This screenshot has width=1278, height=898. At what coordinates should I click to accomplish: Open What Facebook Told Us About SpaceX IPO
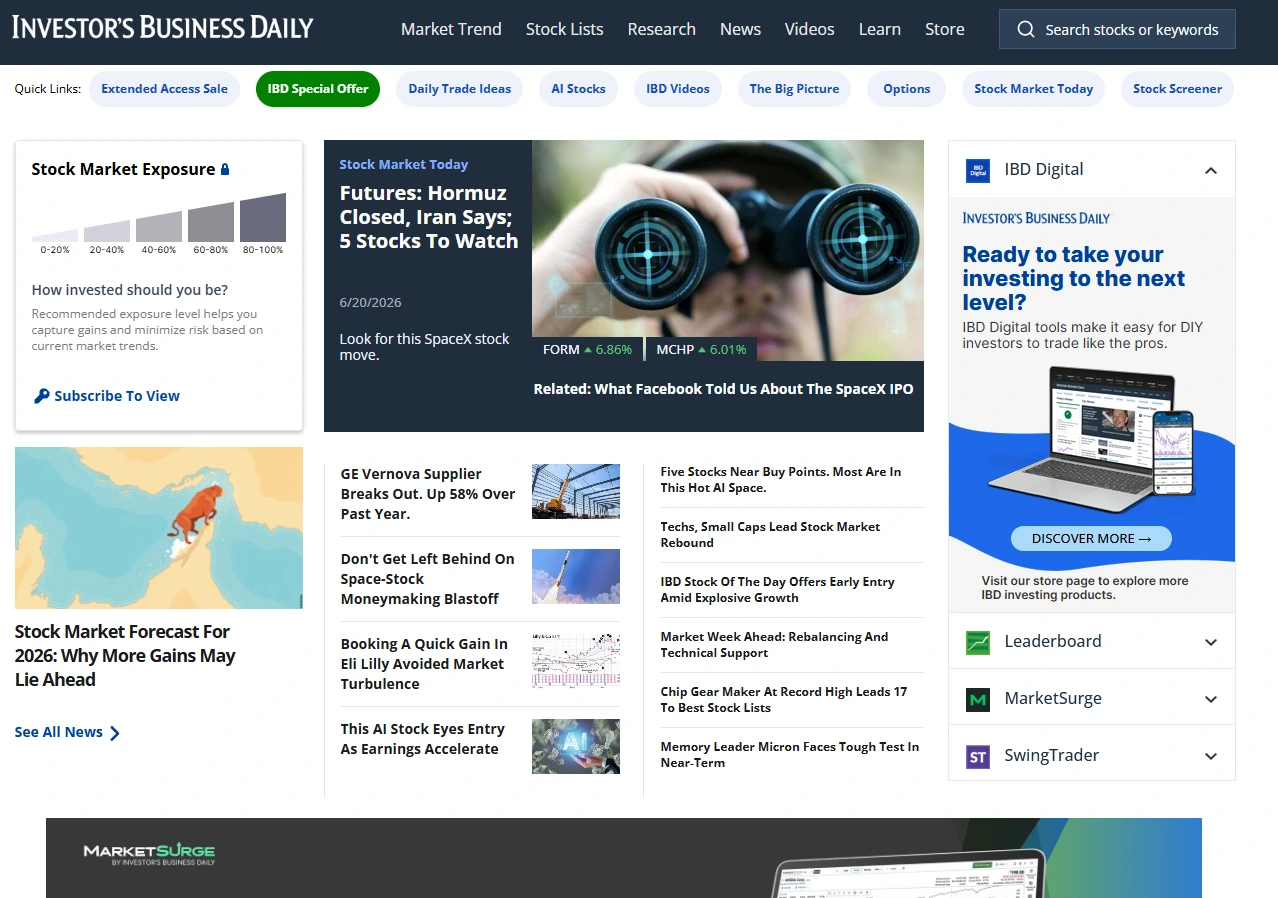[724, 389]
